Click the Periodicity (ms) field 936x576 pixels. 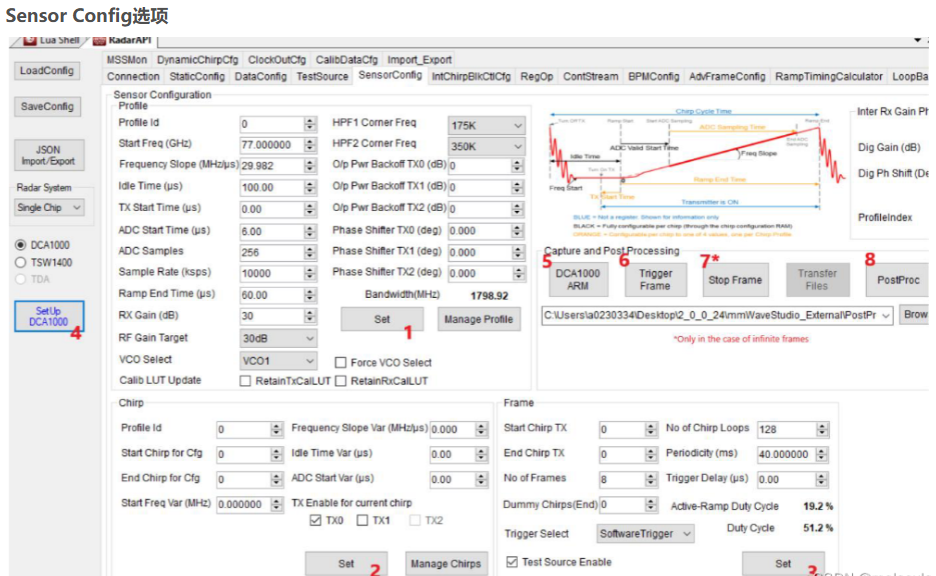click(x=787, y=454)
